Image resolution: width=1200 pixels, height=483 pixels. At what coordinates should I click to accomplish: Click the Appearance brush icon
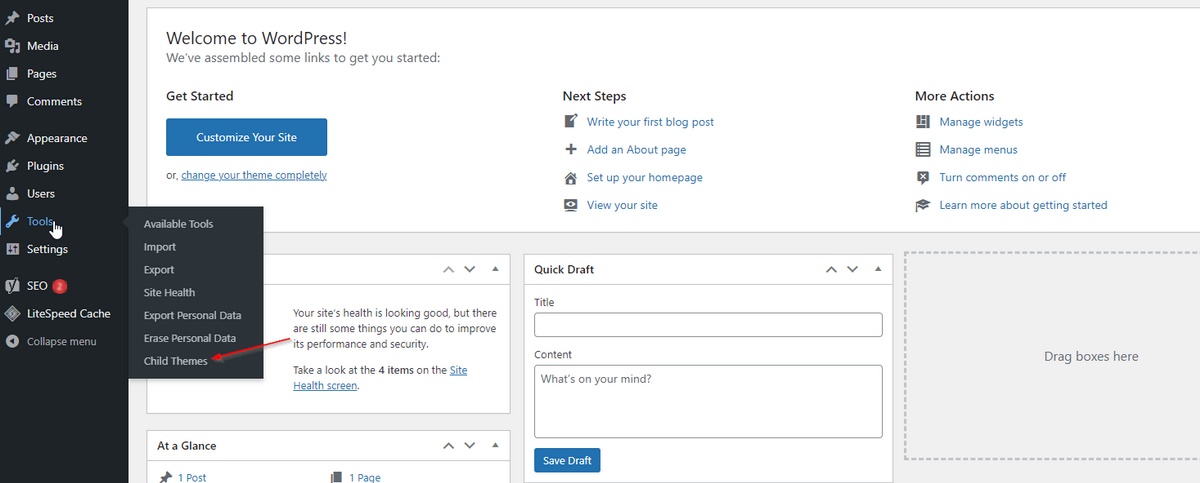click(12, 138)
